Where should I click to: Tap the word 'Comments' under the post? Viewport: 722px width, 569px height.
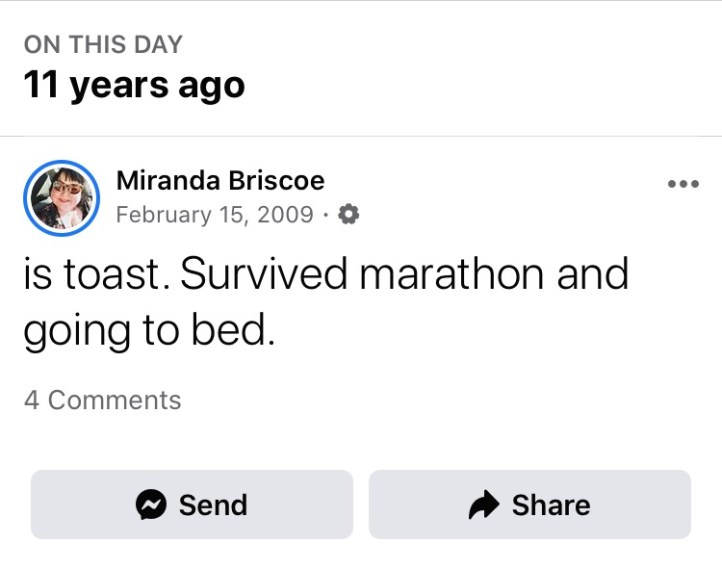(114, 400)
